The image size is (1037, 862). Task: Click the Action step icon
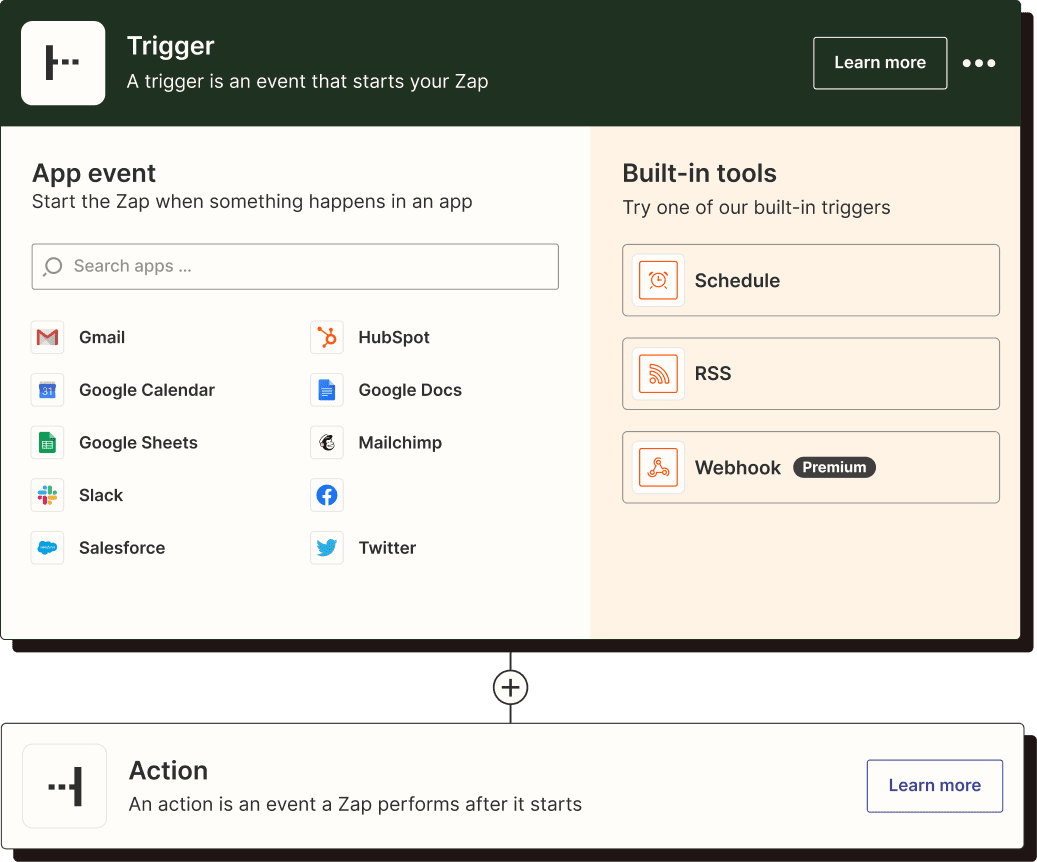pos(64,786)
